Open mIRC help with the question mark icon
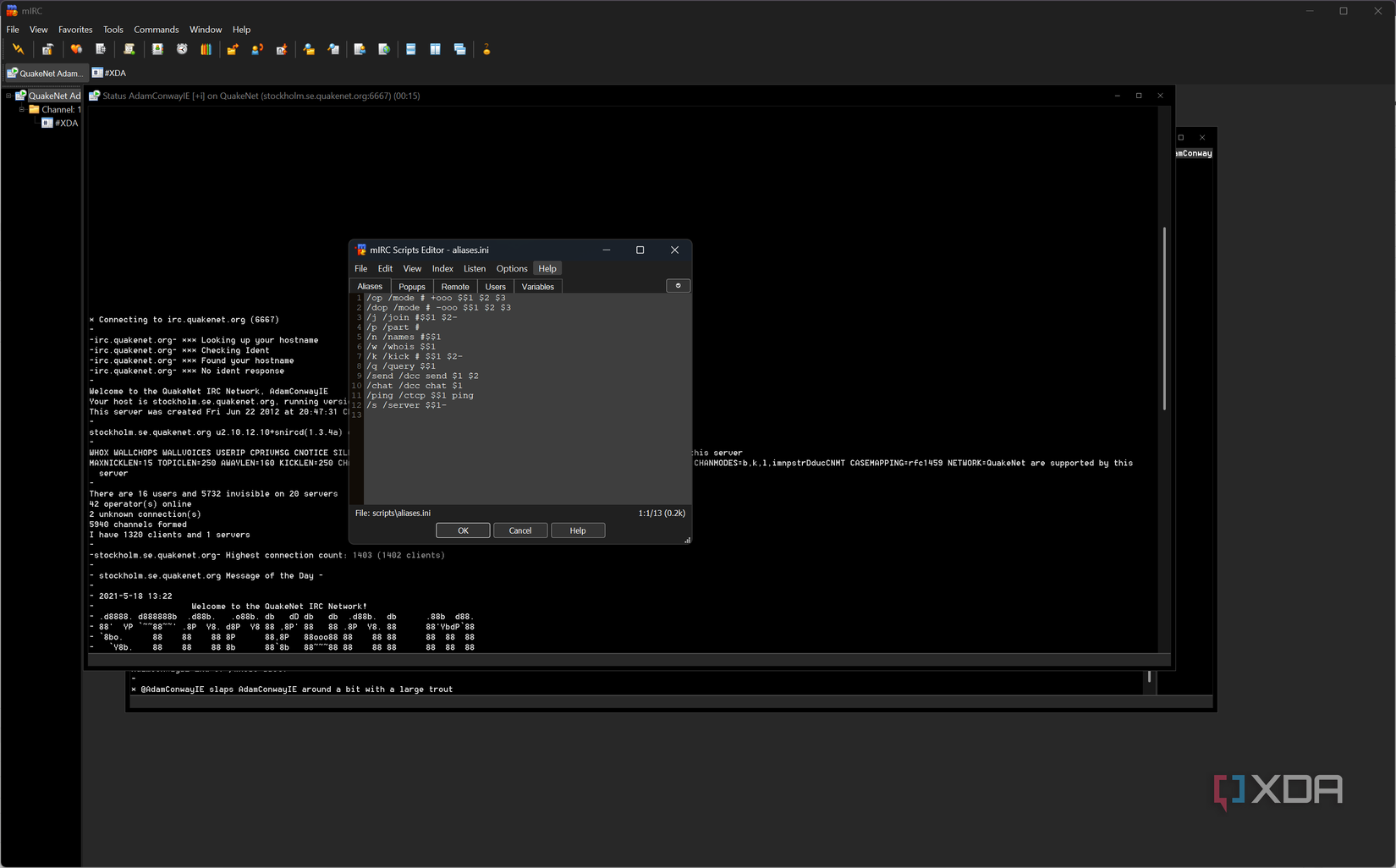Screen dimensions: 1396x868 coord(487,49)
